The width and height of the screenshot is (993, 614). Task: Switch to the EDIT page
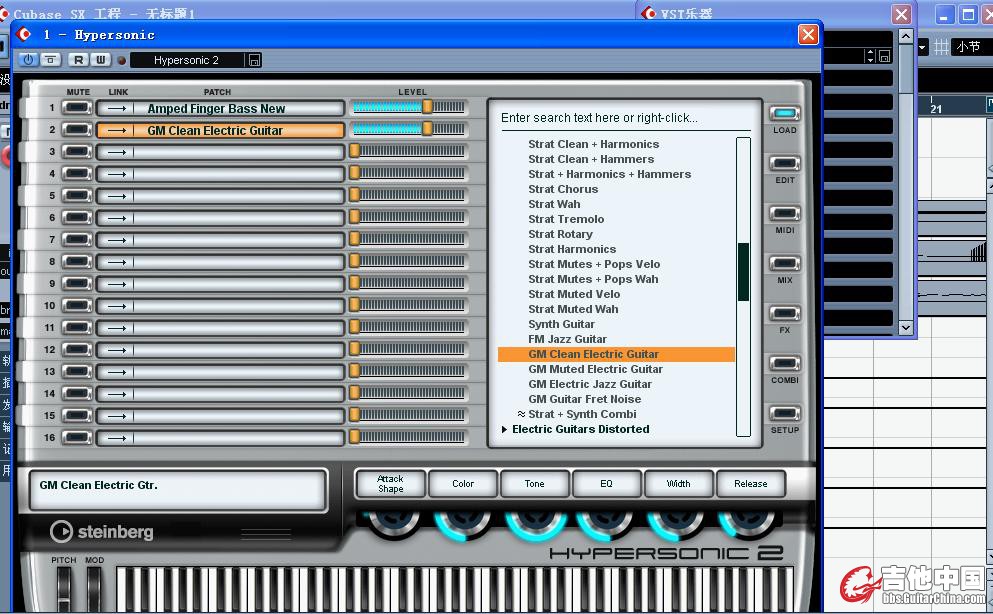(x=785, y=164)
